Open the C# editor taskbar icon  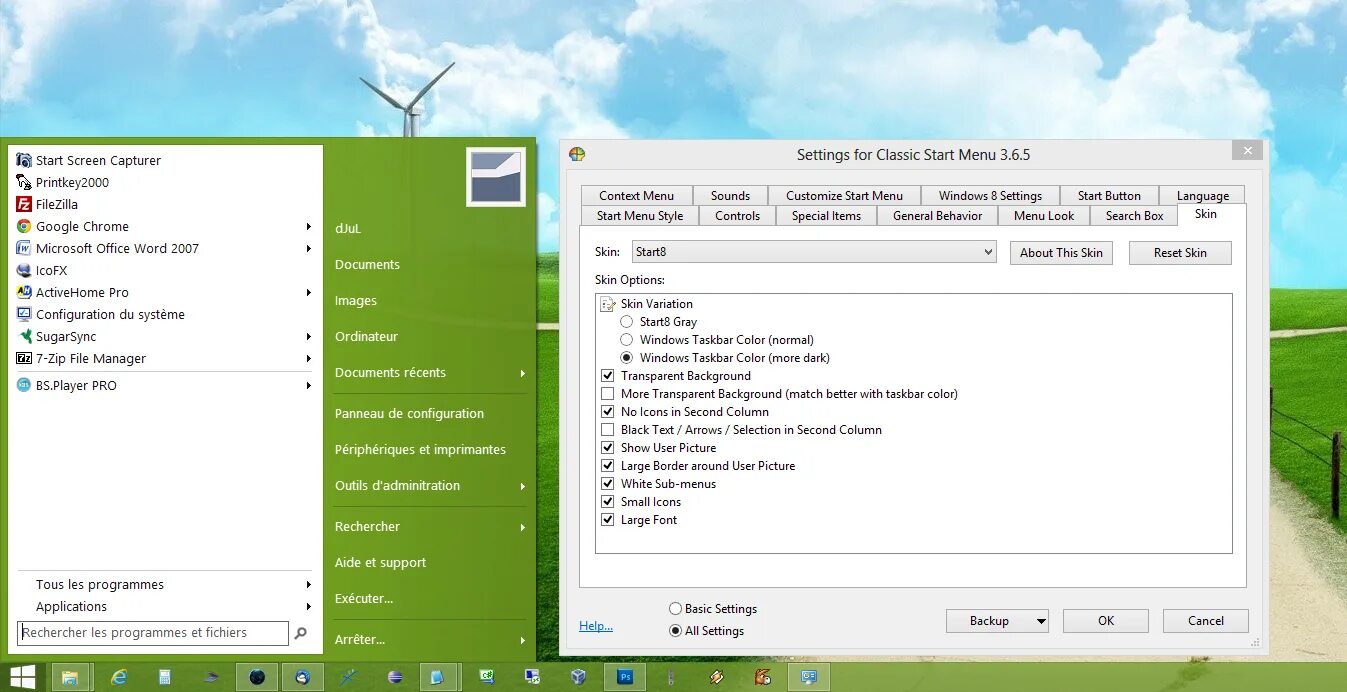[x=486, y=677]
